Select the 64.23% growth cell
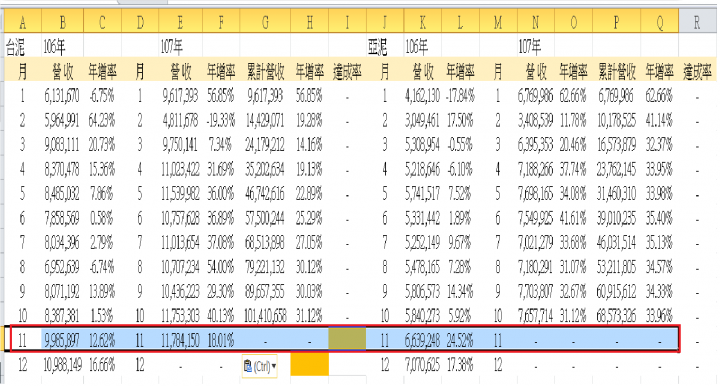This screenshot has height=386, width=720. tap(102, 120)
